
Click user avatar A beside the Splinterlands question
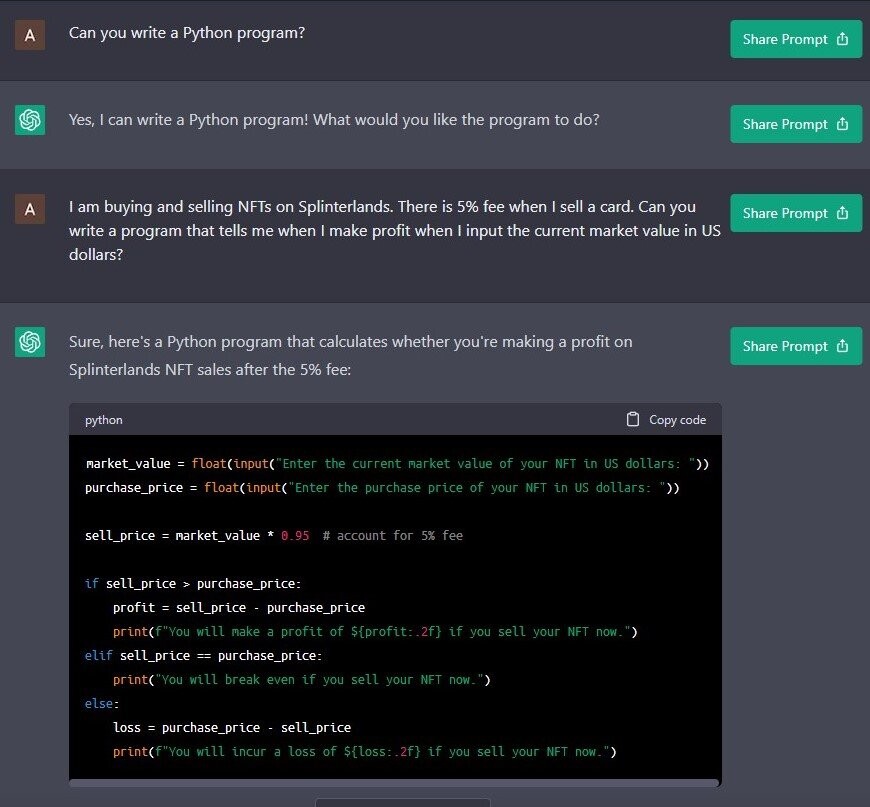coord(30,209)
